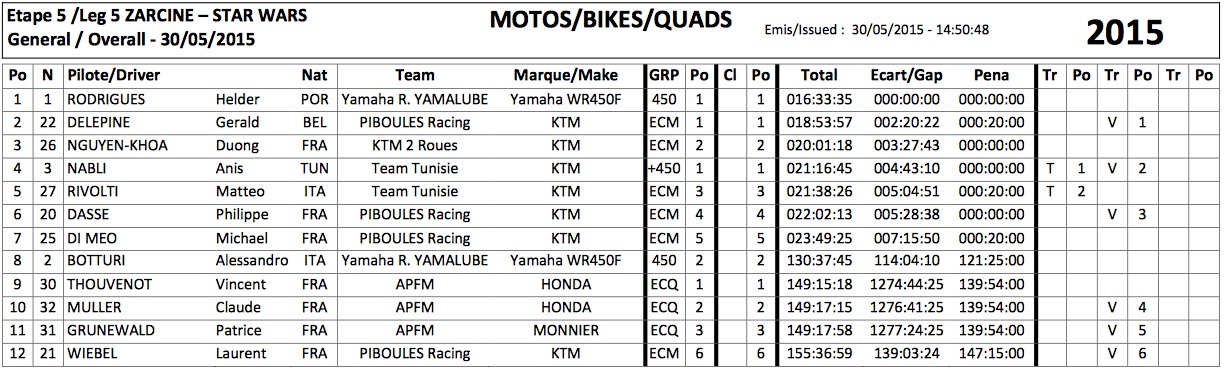The image size is (1225, 378).
Task: Select the Nat column header
Action: point(314,75)
